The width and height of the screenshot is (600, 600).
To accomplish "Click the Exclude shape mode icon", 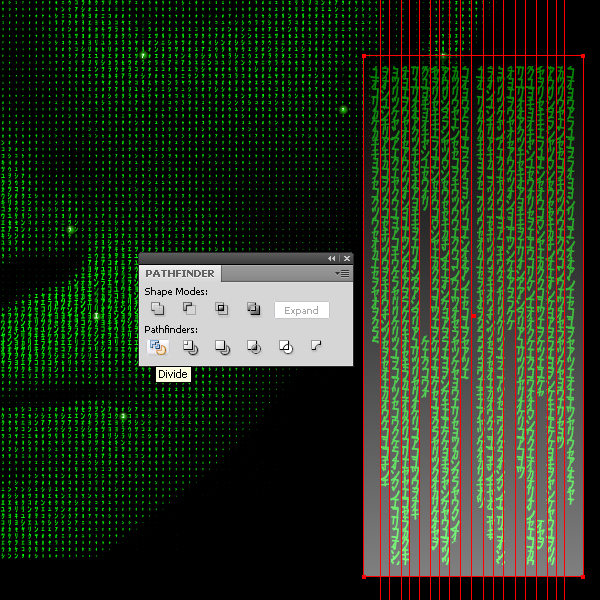I will 253,308.
